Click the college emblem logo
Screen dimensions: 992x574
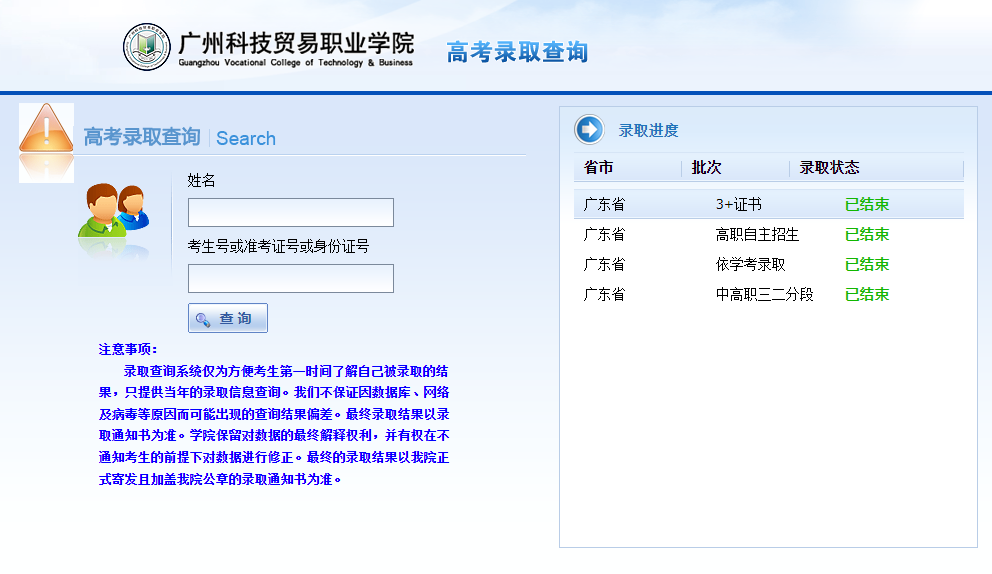(147, 47)
